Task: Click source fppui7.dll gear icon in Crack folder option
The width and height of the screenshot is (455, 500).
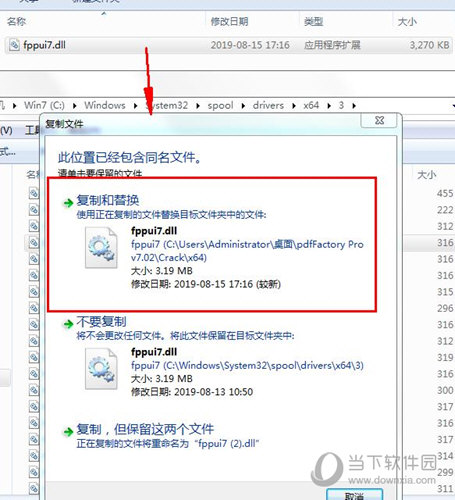Action: coord(101,248)
